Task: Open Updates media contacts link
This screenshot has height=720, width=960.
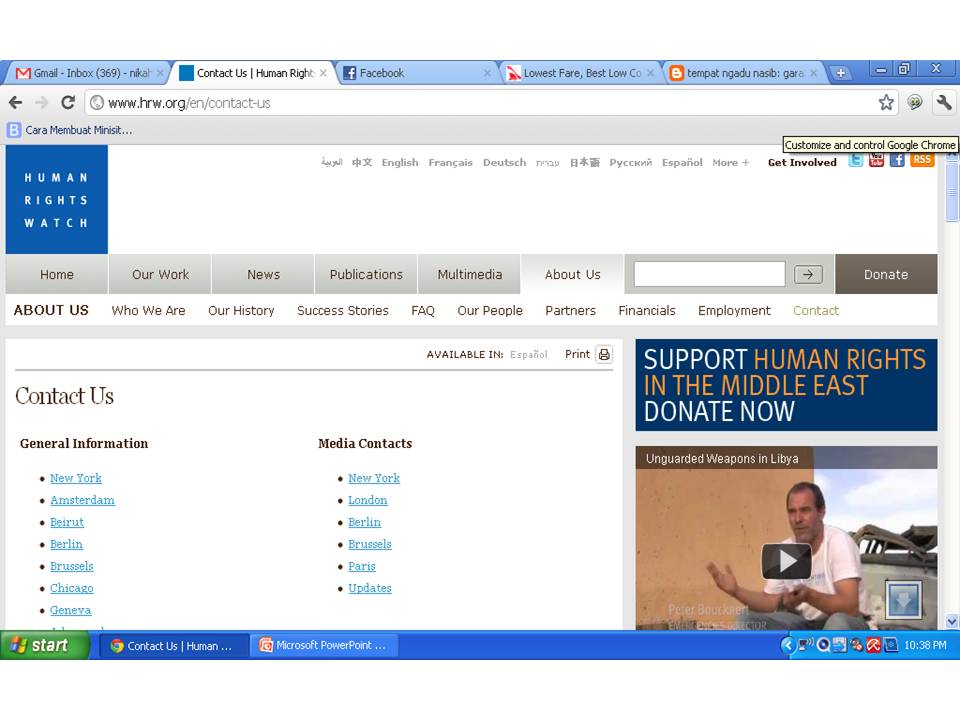Action: click(370, 588)
